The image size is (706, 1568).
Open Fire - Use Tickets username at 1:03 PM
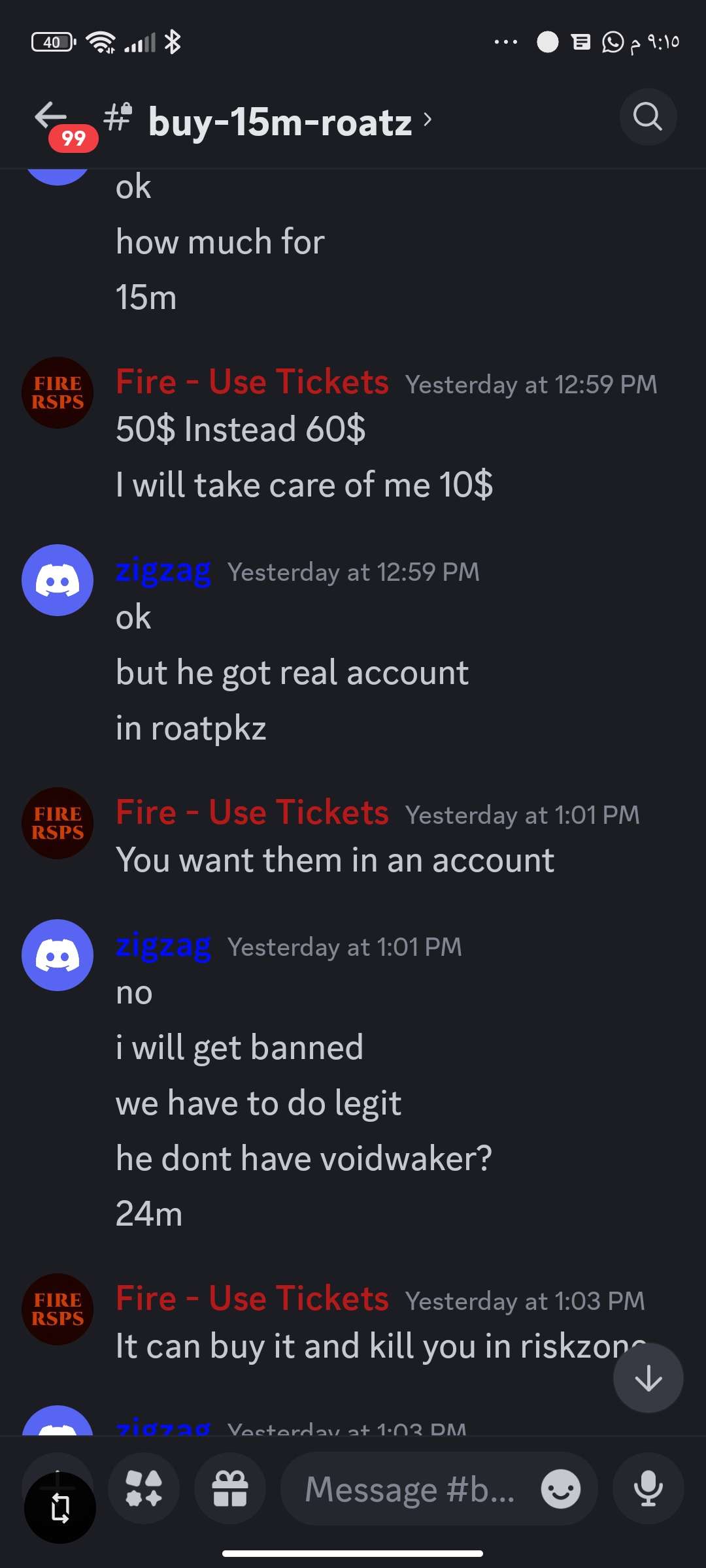point(252,1298)
